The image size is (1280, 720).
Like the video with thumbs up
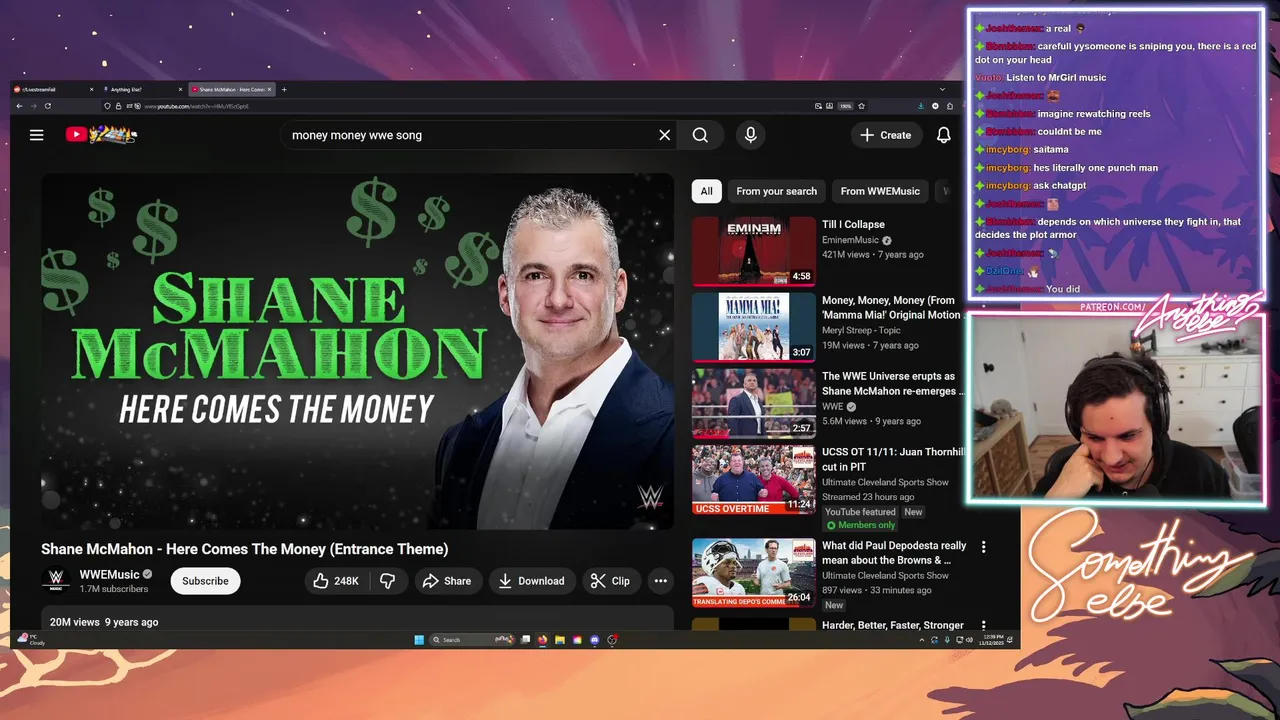336,581
